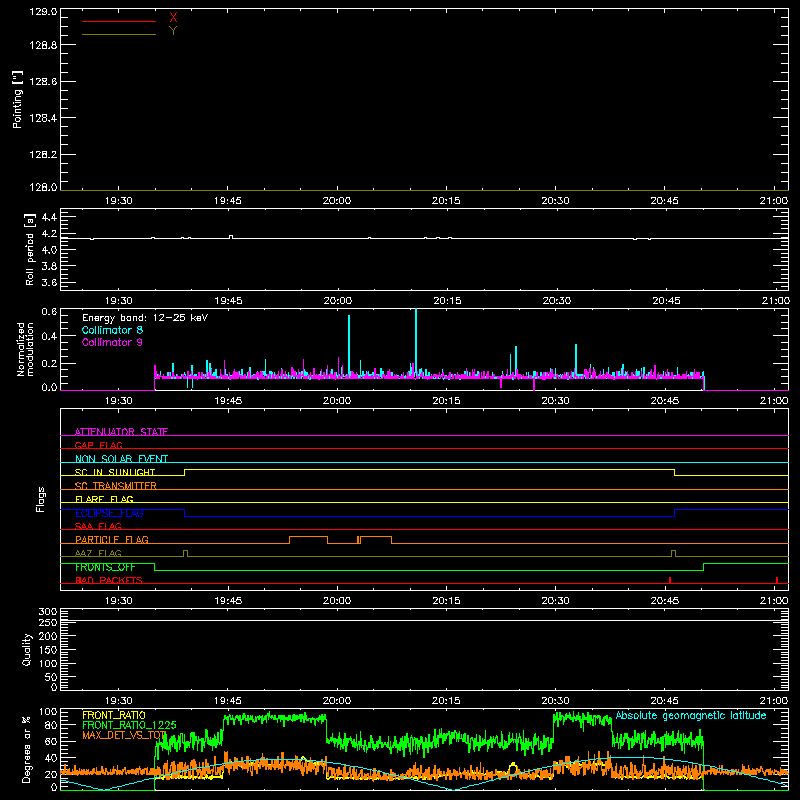Click the yellow FLARE_FLAG label
Image resolution: width=800 pixels, height=800 pixels.
click(104, 499)
